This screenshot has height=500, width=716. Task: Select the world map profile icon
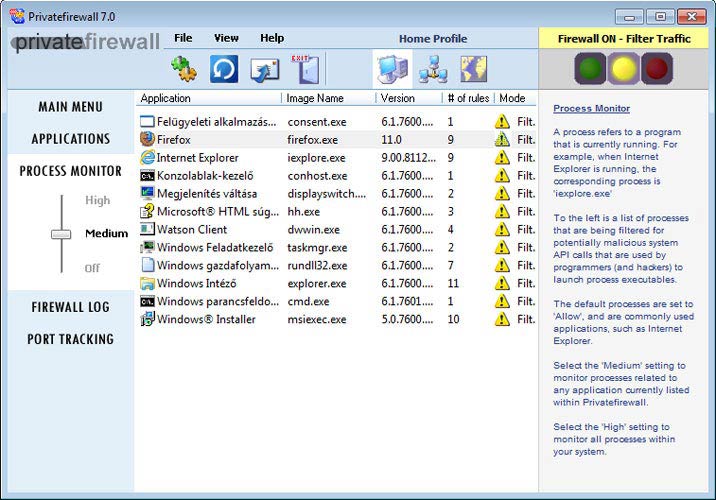[x=474, y=69]
